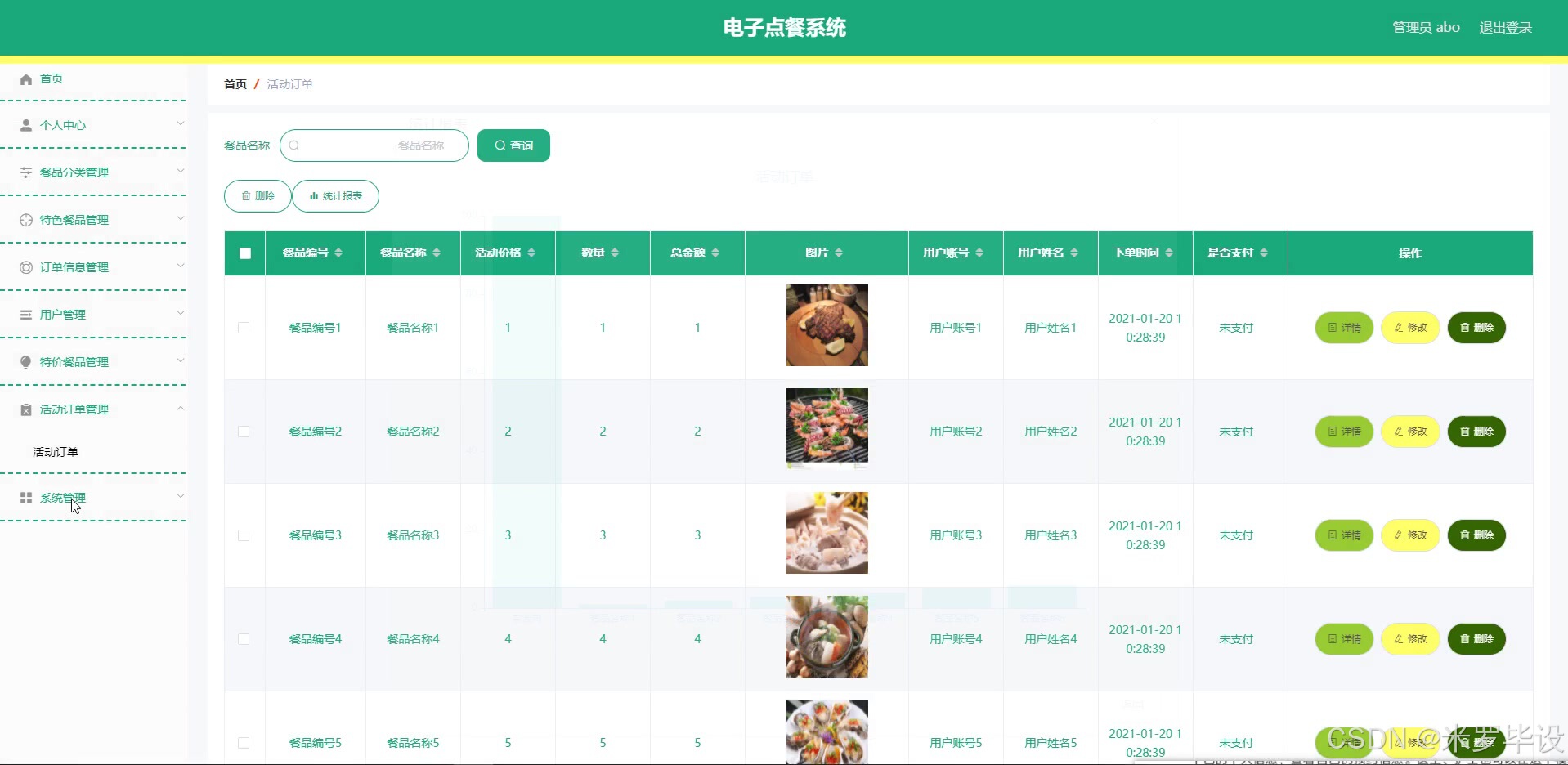This screenshot has height=765, width=1568.
Task: Sort by 总金额 column arrows
Action: (x=715, y=253)
